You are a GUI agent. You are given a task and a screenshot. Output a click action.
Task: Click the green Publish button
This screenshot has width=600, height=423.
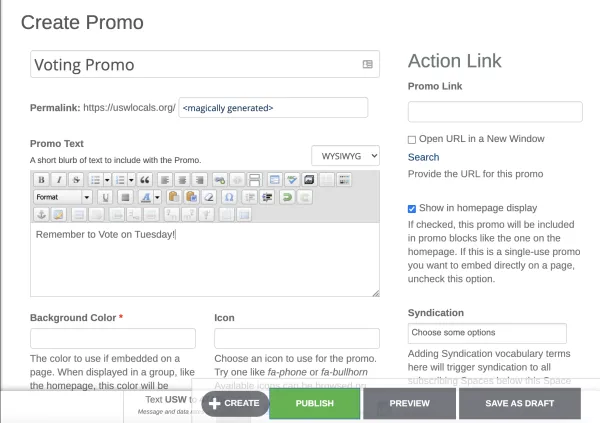point(315,403)
